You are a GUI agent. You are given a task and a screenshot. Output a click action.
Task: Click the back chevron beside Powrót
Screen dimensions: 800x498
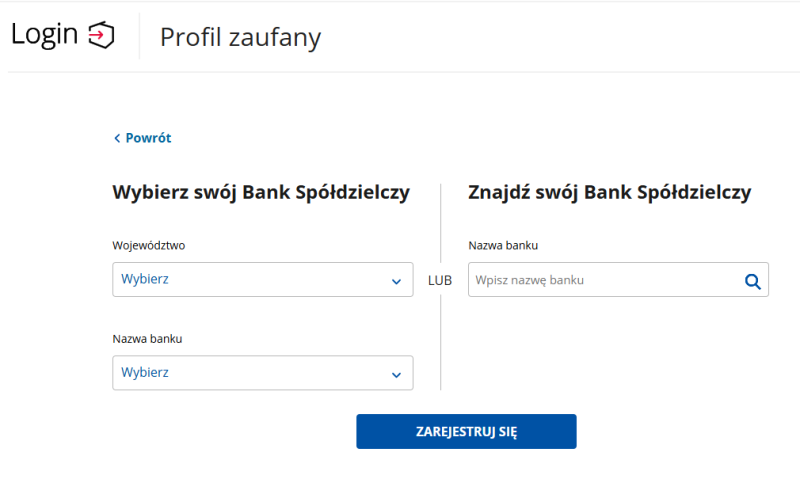pos(117,138)
